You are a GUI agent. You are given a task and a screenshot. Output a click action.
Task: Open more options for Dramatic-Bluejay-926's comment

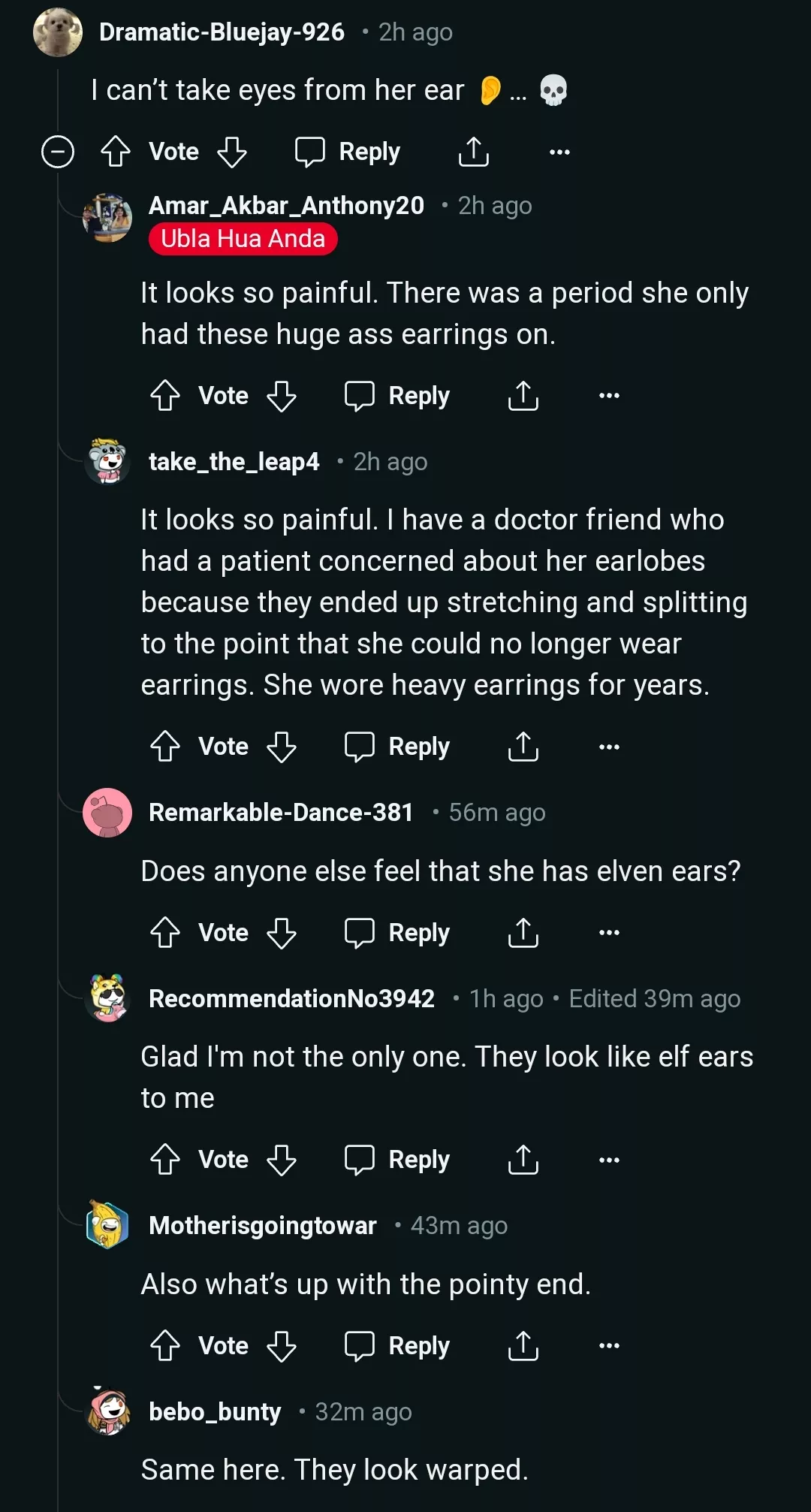point(559,152)
